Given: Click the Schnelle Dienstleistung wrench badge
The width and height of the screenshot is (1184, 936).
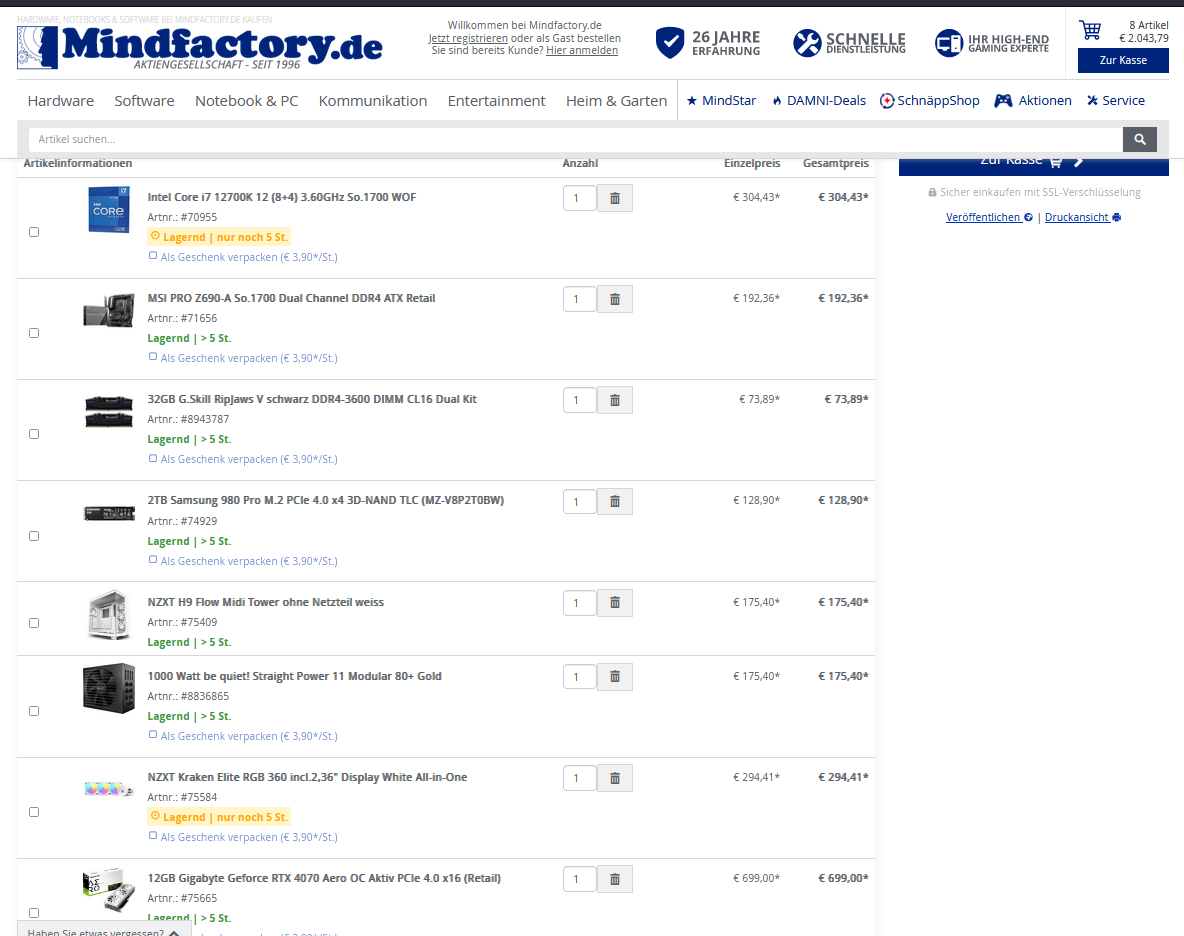Looking at the screenshot, I should [849, 43].
